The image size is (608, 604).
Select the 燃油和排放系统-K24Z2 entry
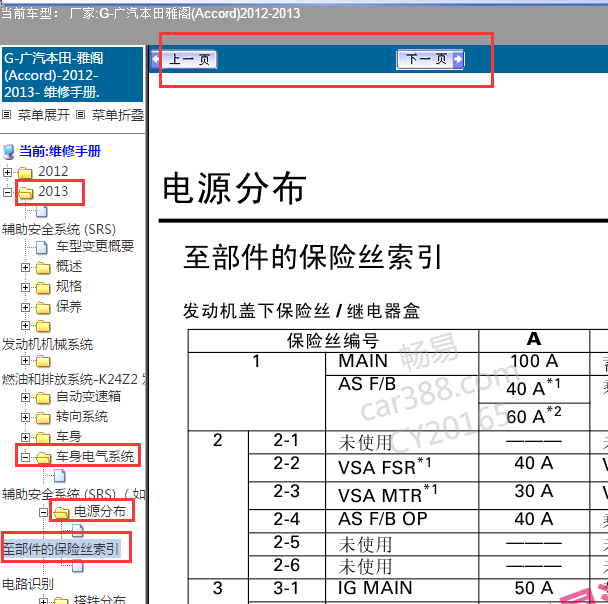click(x=74, y=379)
